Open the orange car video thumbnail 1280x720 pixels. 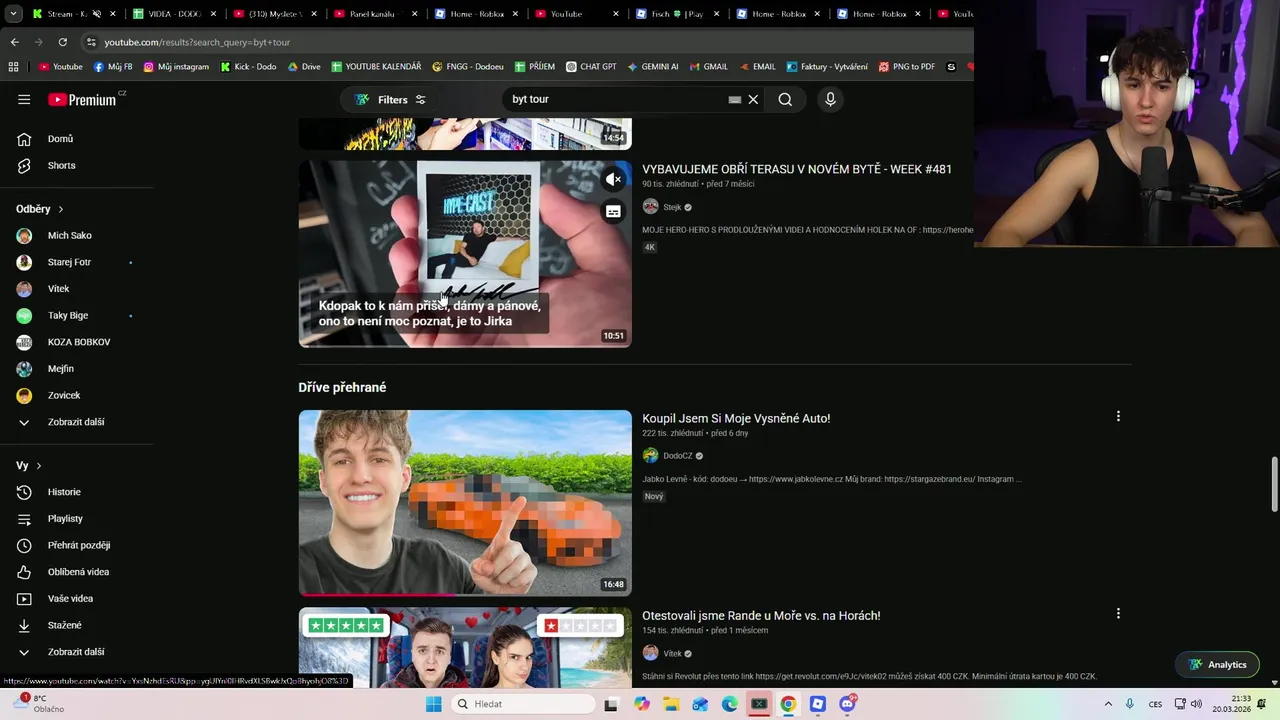465,503
